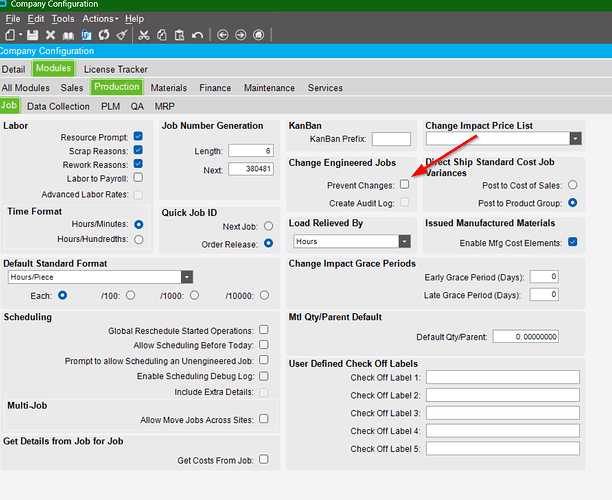Click the Copy toolbar icon

pos(162,35)
